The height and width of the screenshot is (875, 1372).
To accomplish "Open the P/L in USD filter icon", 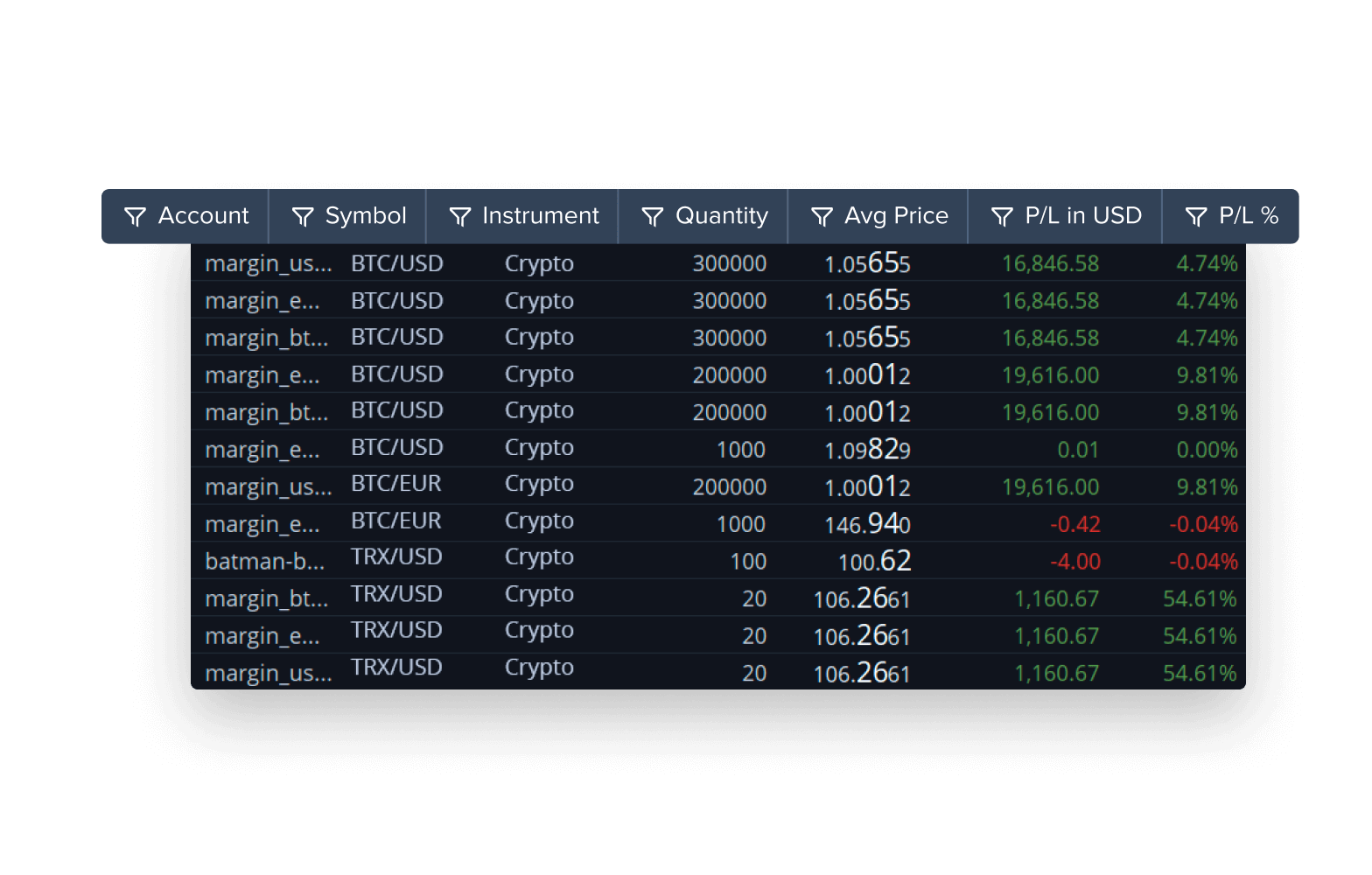I will tap(1002, 216).
